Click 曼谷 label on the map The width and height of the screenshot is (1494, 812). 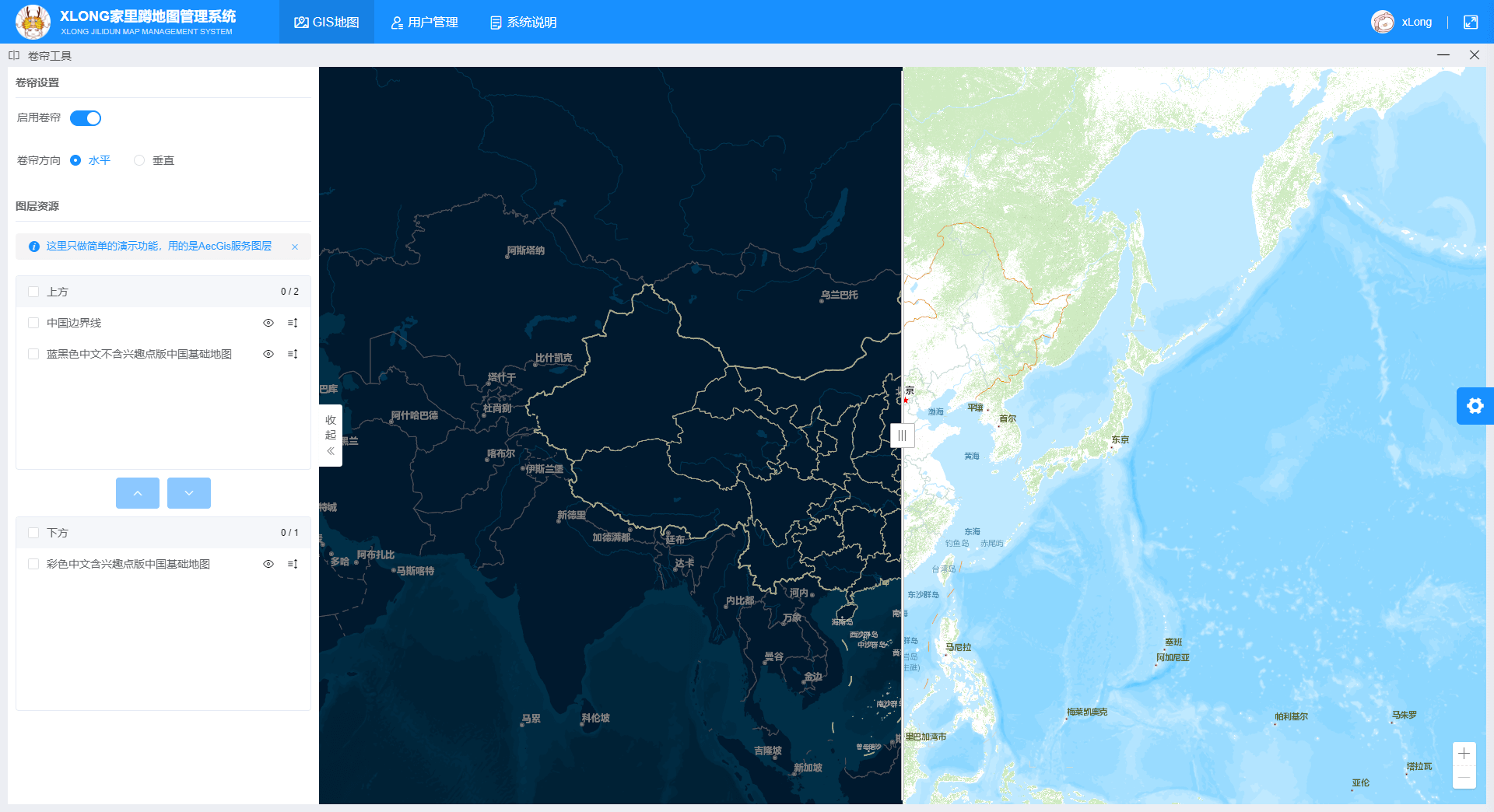(774, 656)
